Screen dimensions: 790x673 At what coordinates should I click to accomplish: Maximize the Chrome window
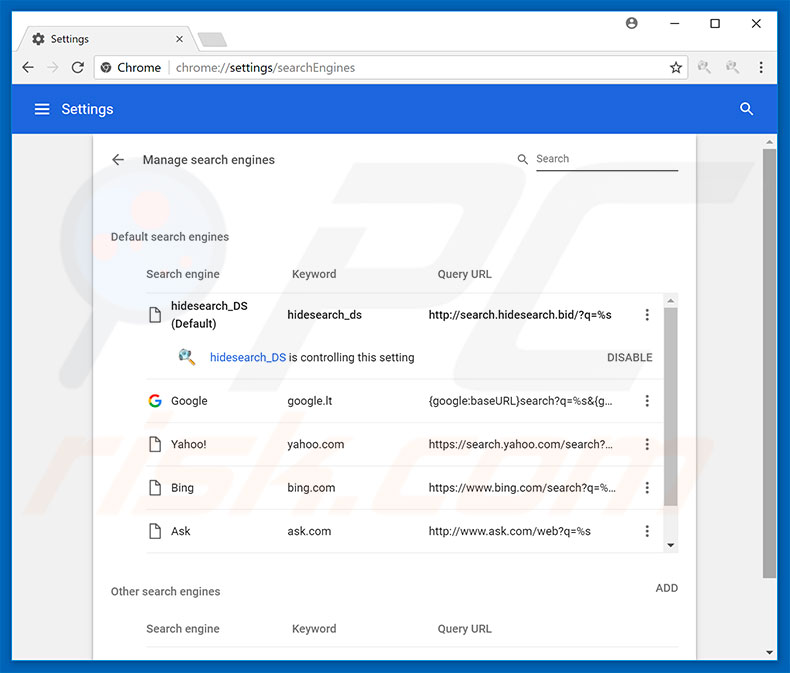click(x=714, y=24)
